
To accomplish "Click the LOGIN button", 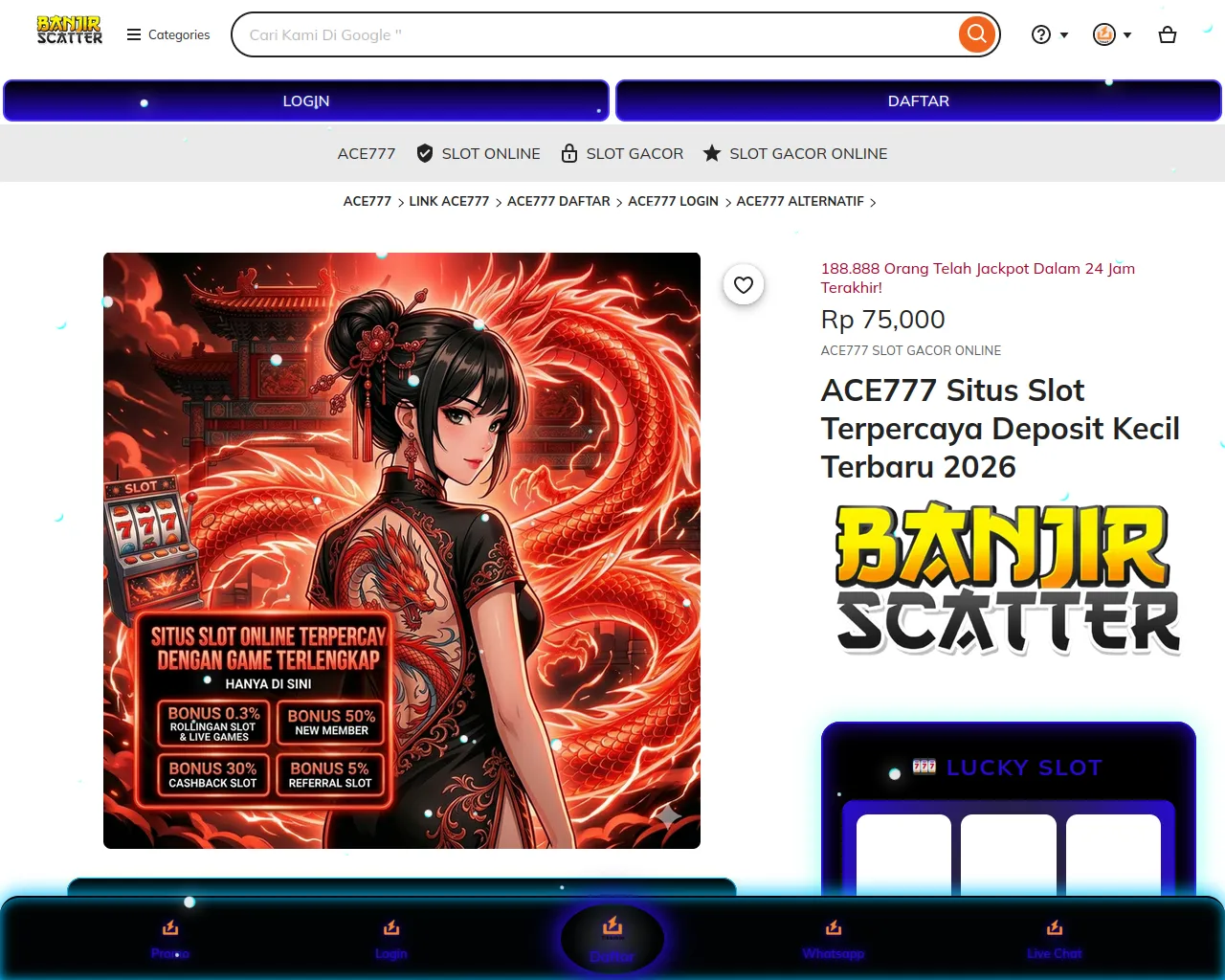I will coord(306,100).
